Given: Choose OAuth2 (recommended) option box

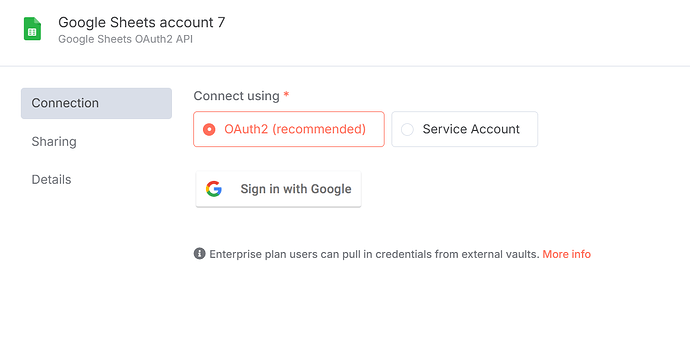Looking at the screenshot, I should click(x=289, y=129).
